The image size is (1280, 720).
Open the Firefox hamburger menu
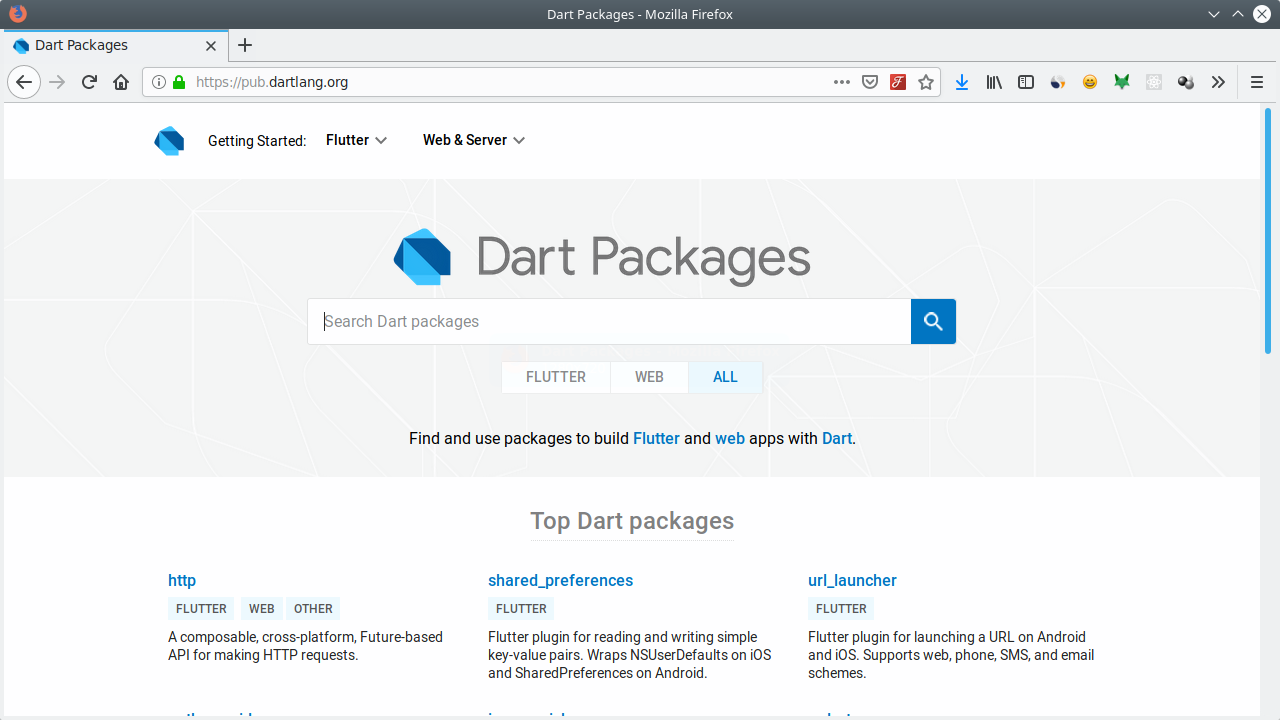tap(1257, 82)
